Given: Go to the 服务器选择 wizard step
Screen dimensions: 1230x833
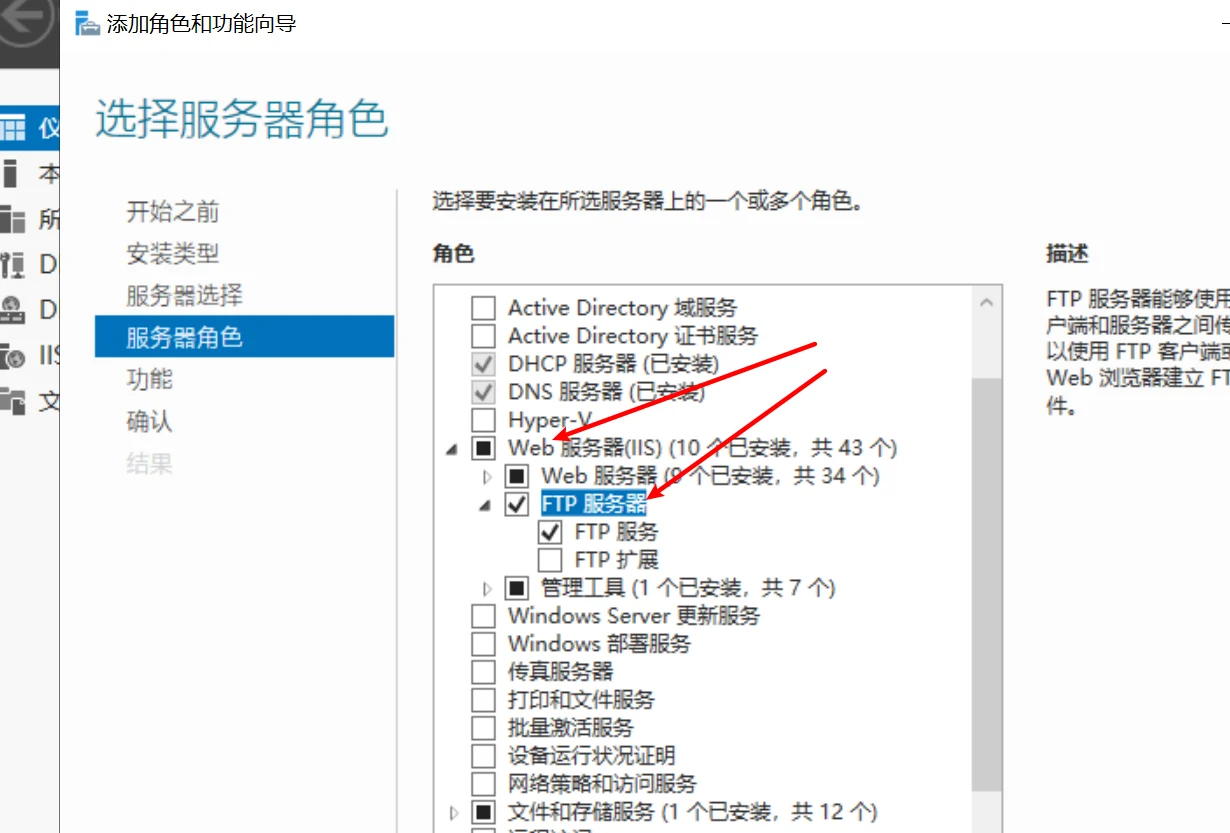Looking at the screenshot, I should pyautogui.click(x=184, y=296).
